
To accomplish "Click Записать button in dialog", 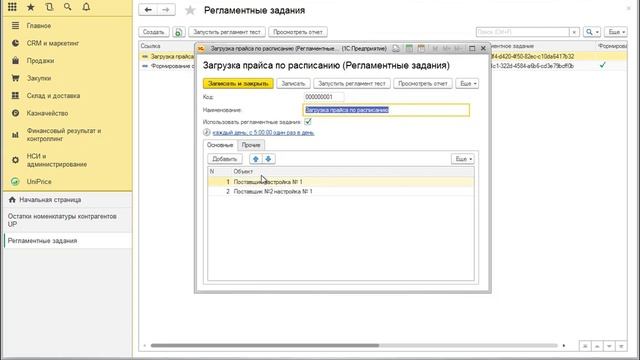I will [293, 84].
